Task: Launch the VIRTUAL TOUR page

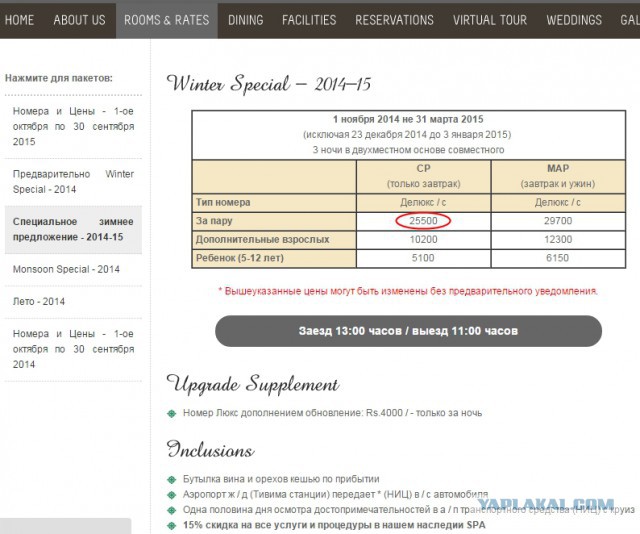Action: tap(490, 20)
